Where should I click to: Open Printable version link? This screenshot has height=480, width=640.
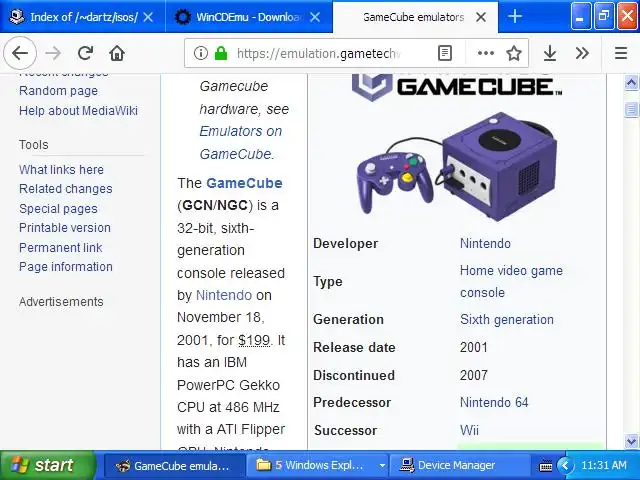click(x=64, y=228)
